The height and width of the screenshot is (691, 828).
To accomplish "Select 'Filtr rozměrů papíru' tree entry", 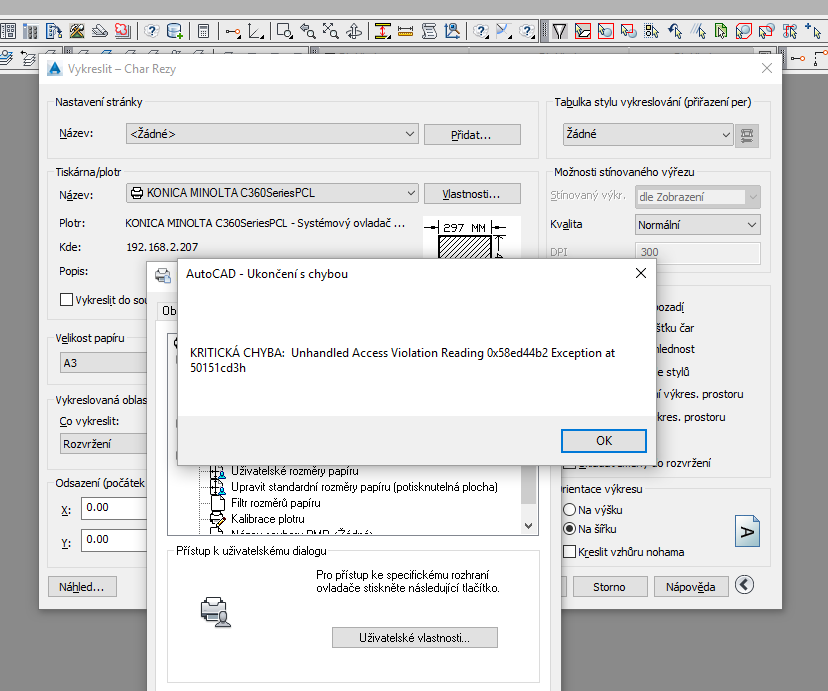I will [x=275, y=503].
